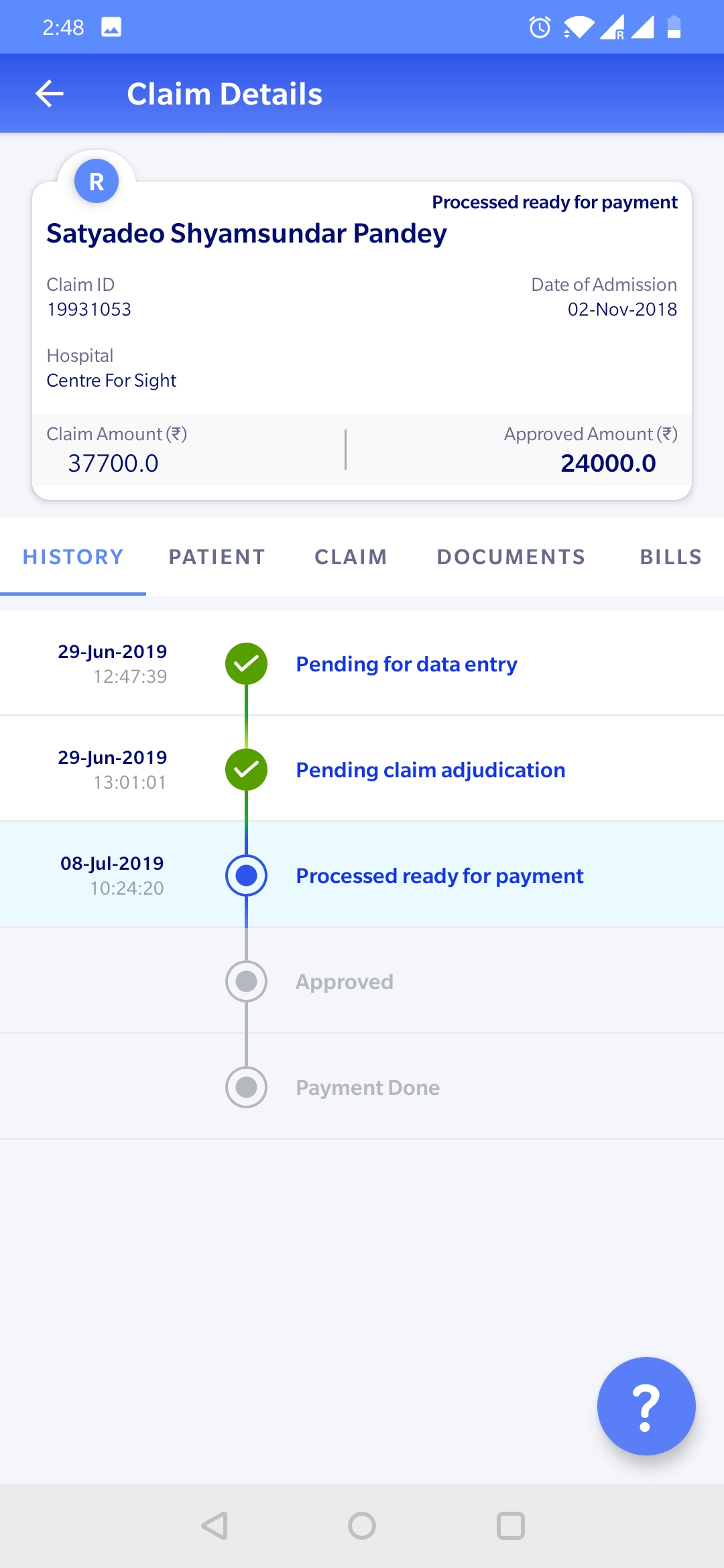
Task: Open the recent apps square button
Action: (510, 1526)
